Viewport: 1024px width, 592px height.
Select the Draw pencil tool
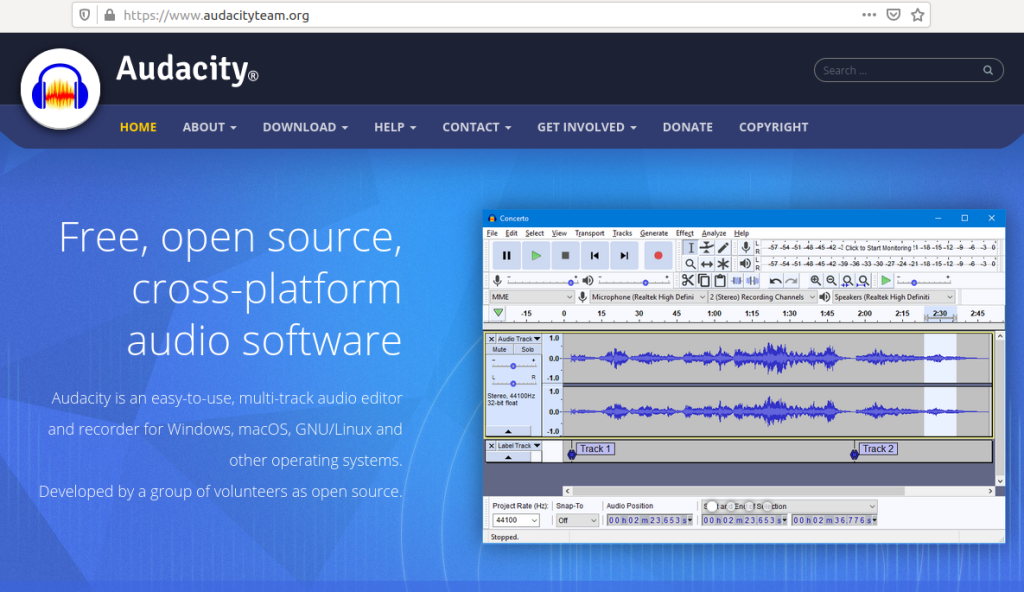click(723, 248)
